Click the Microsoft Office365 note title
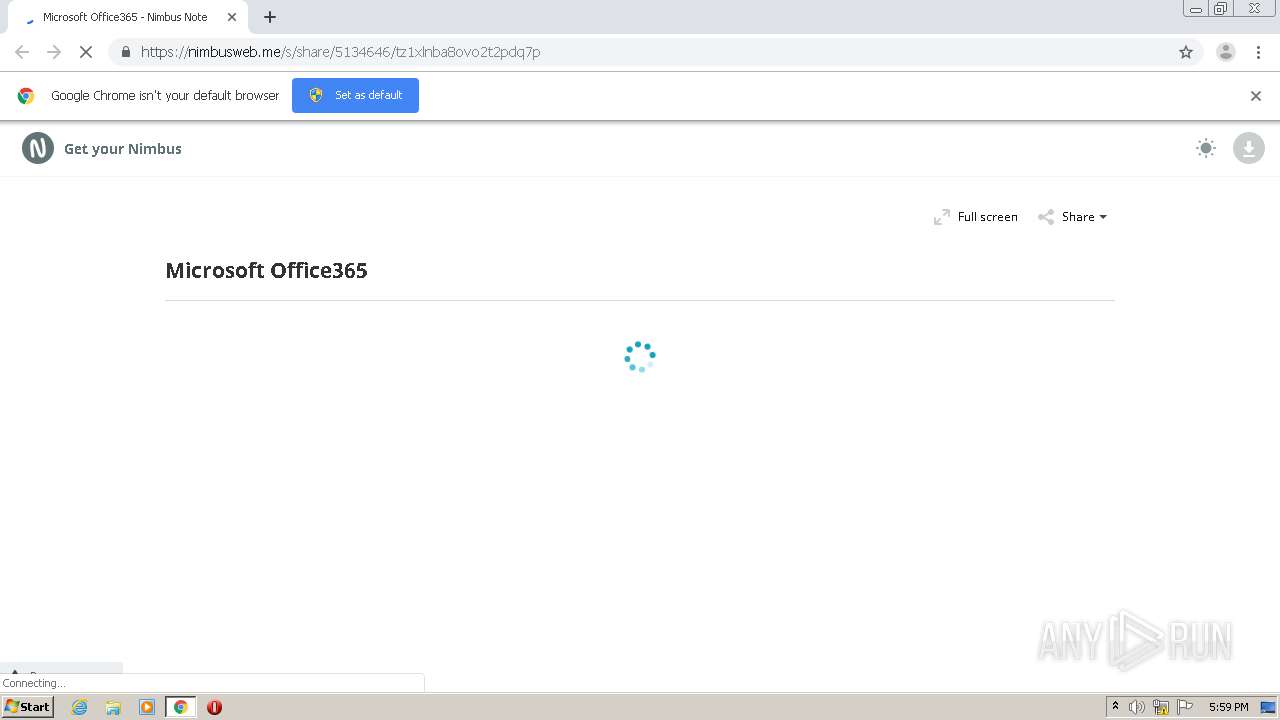The height and width of the screenshot is (720, 1280). click(x=266, y=271)
